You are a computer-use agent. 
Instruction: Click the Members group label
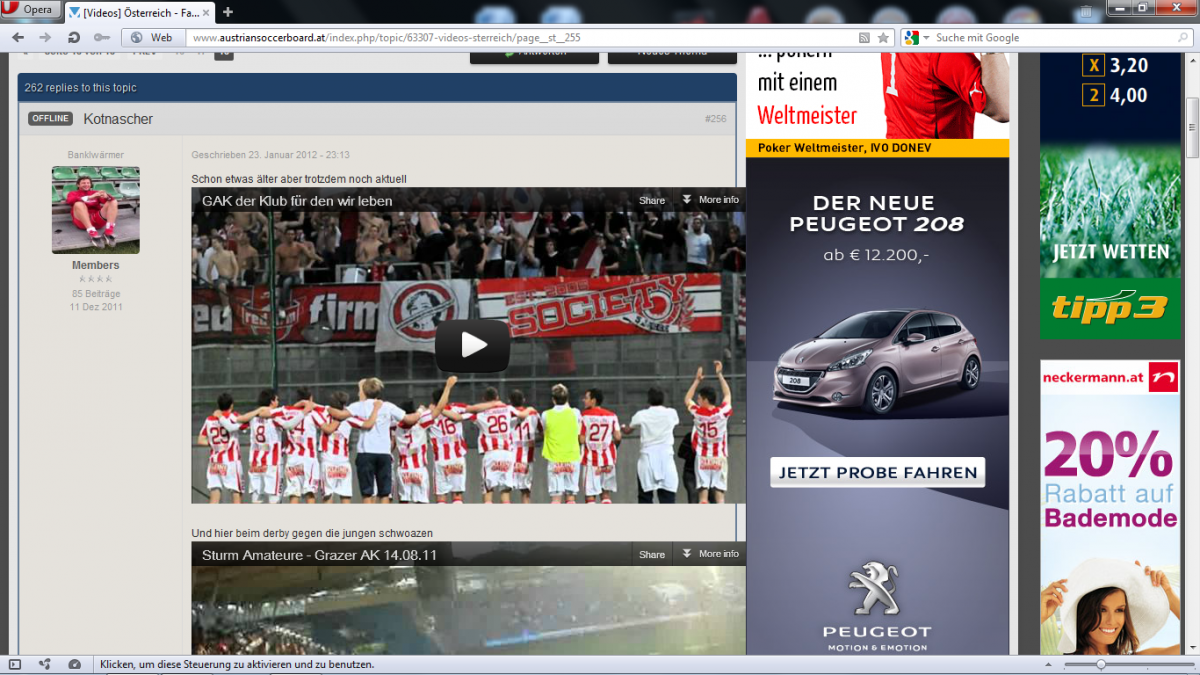[x=95, y=265]
